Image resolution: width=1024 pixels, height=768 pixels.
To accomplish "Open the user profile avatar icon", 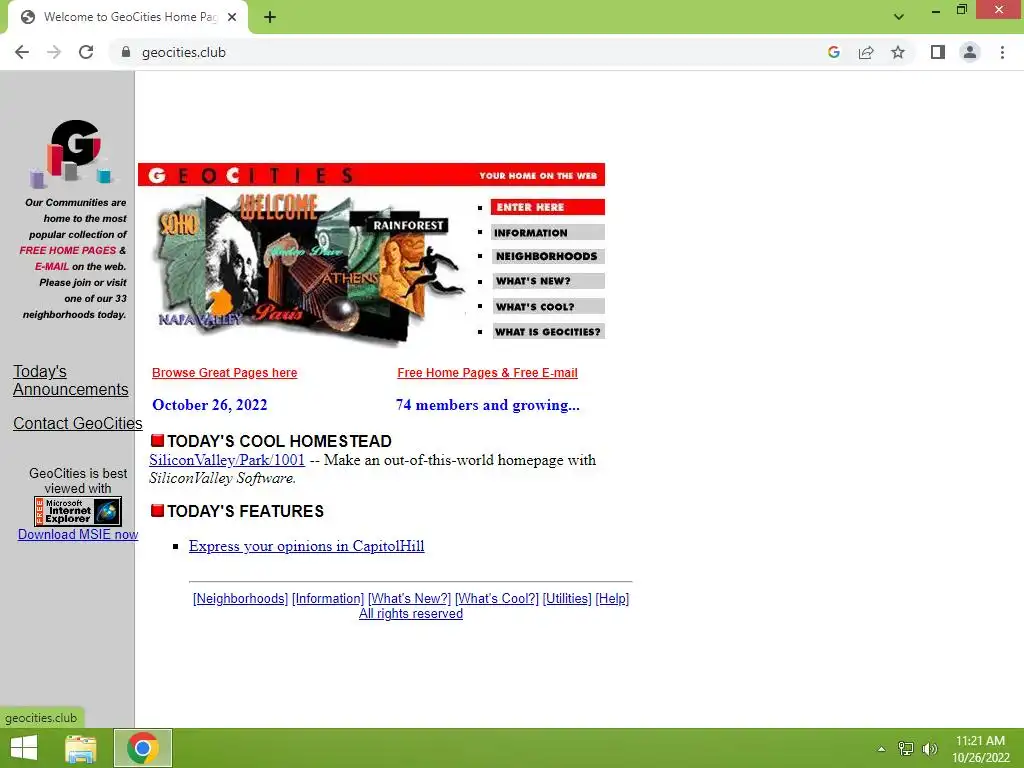I will 970,52.
